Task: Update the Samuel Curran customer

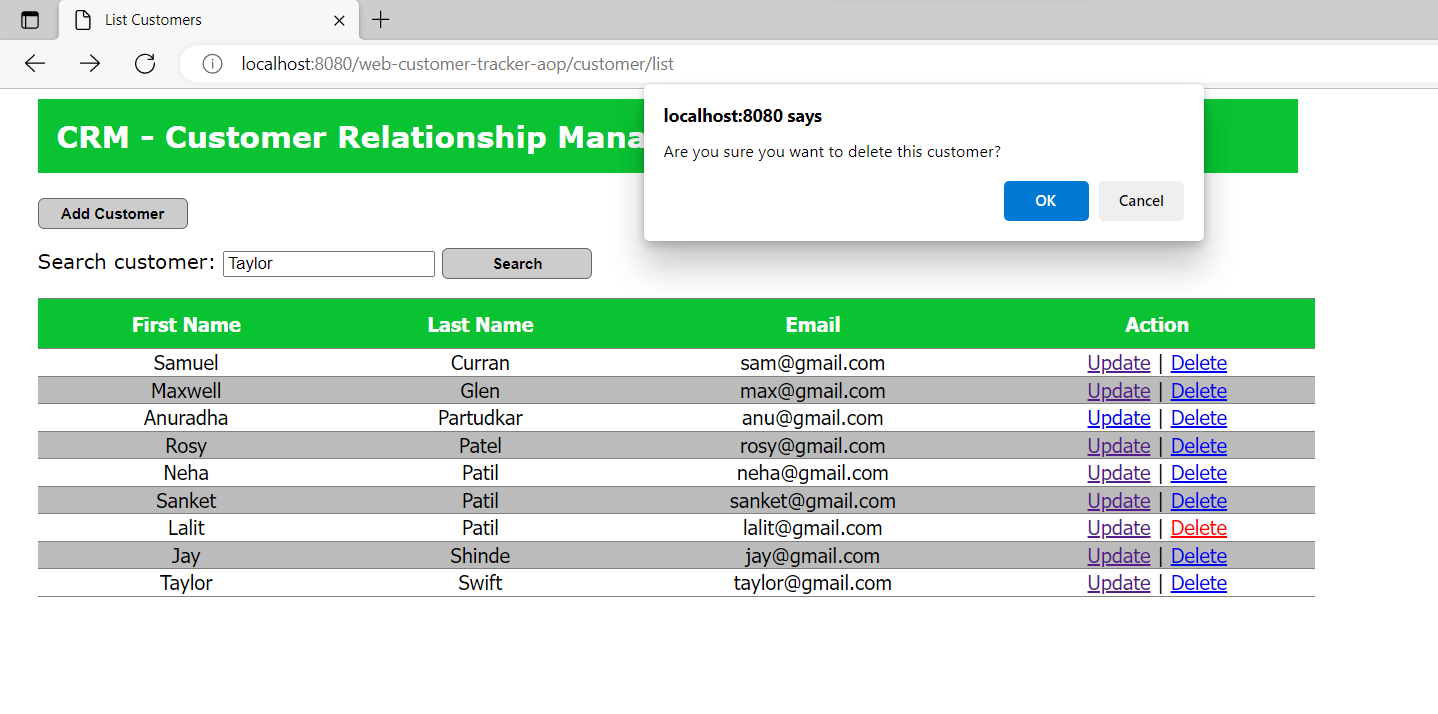Action: [1119, 363]
